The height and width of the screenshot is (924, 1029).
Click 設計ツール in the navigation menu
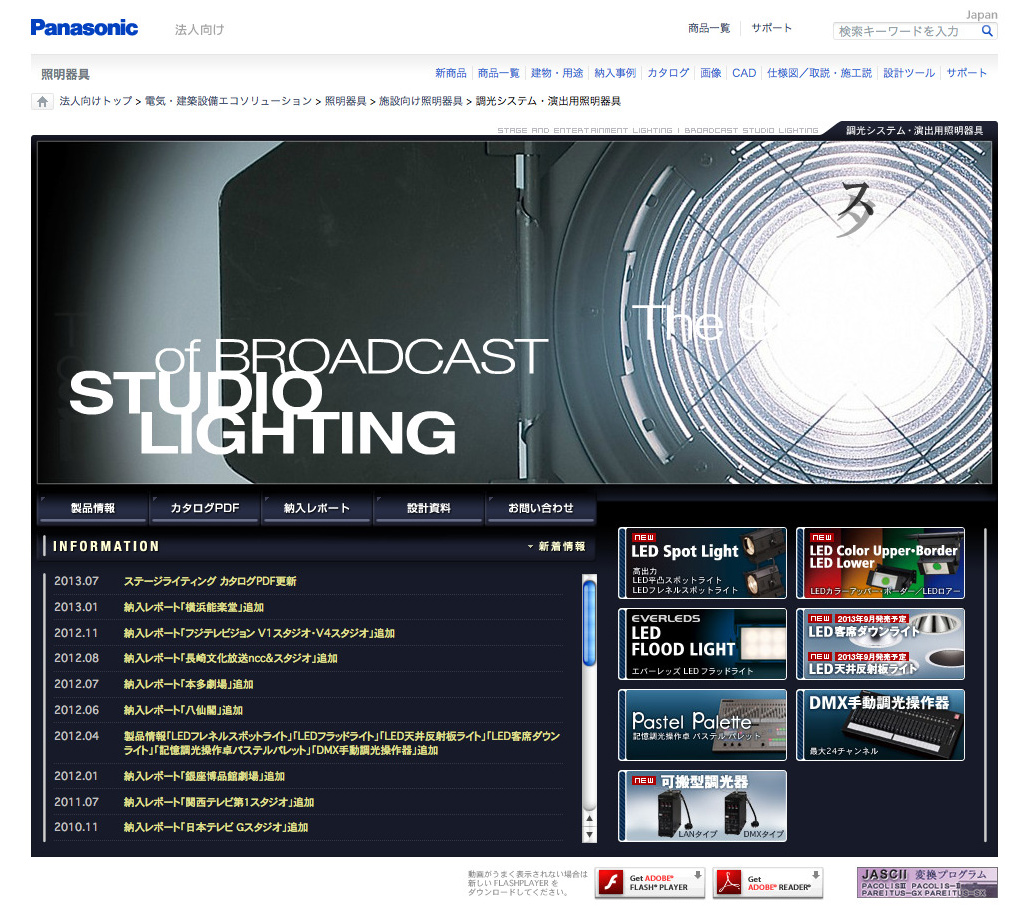pos(909,73)
